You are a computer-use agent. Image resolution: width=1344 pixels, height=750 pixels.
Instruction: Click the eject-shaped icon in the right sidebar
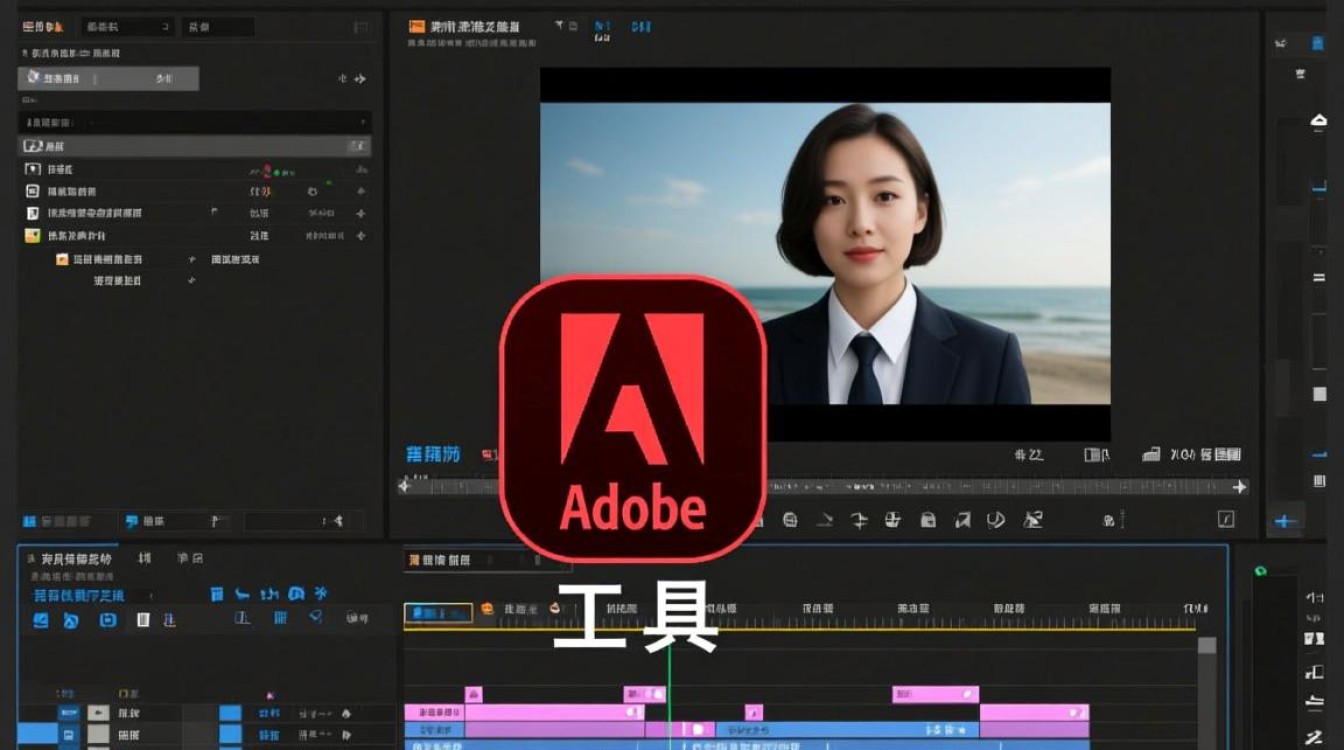tap(1318, 122)
